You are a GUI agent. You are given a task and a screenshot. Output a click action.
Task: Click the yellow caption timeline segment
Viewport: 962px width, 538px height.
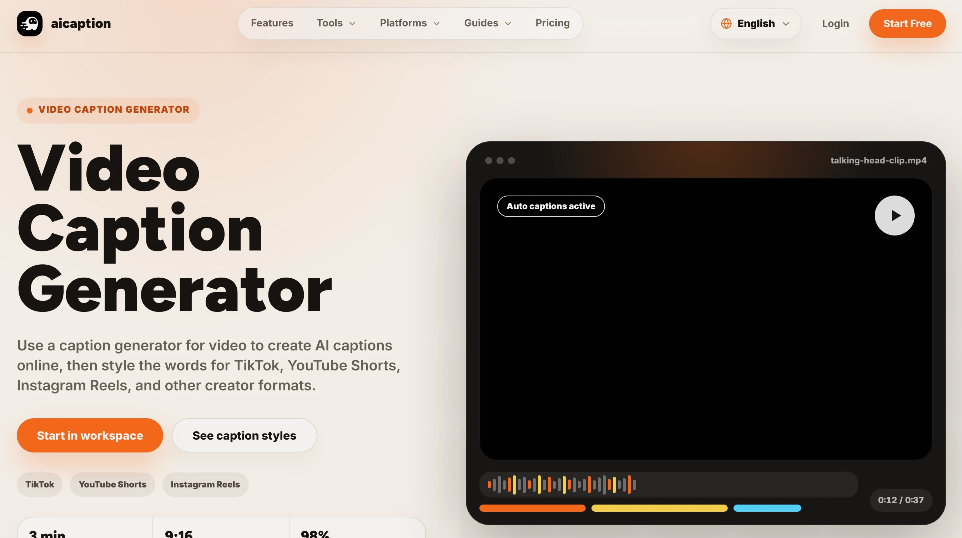[660, 508]
